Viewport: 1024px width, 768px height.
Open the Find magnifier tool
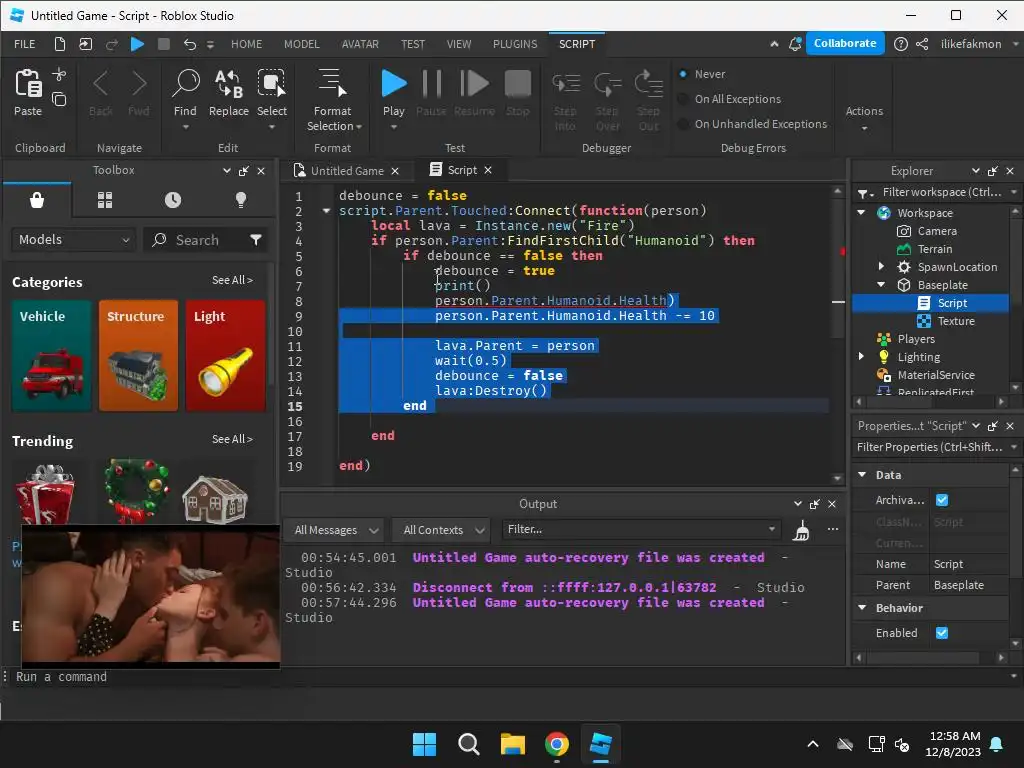(185, 84)
